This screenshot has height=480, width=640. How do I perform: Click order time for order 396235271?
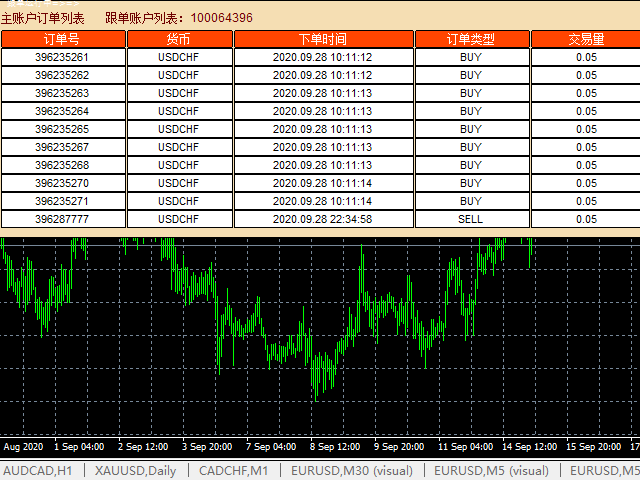pos(323,201)
